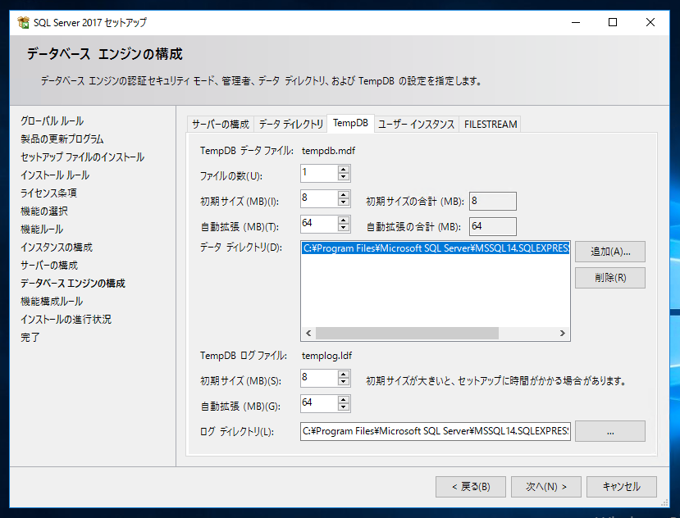Click セットアップ ファイルのインストール step
The height and width of the screenshot is (518, 680).
82,157
